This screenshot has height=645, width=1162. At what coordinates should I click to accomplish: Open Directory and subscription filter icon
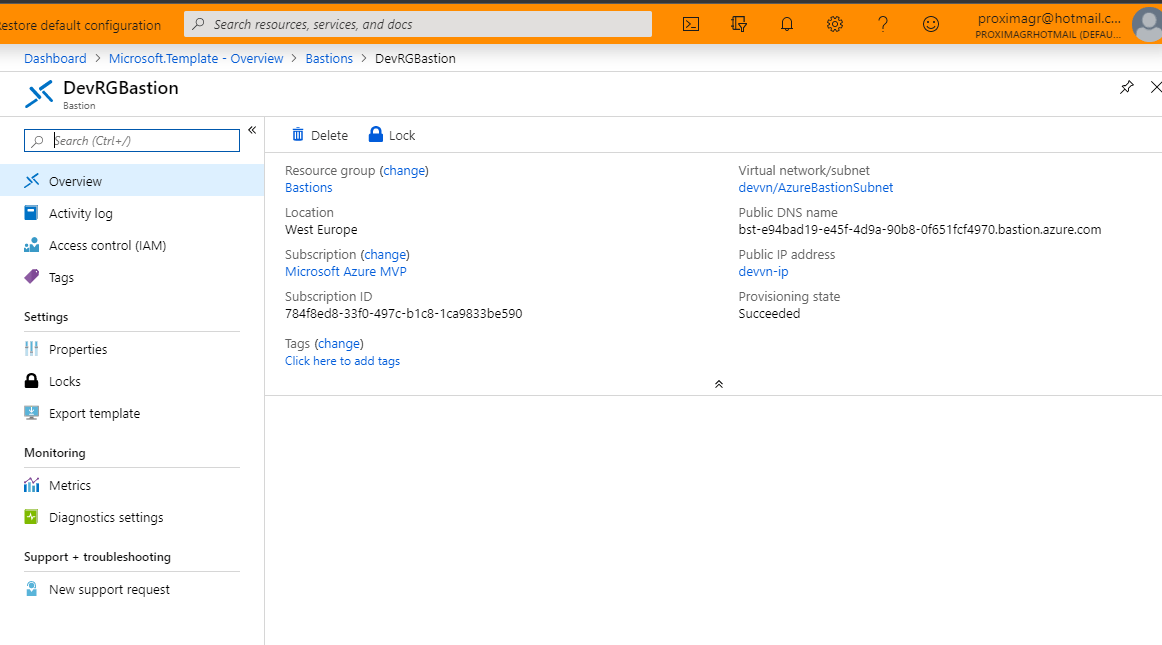coord(739,24)
